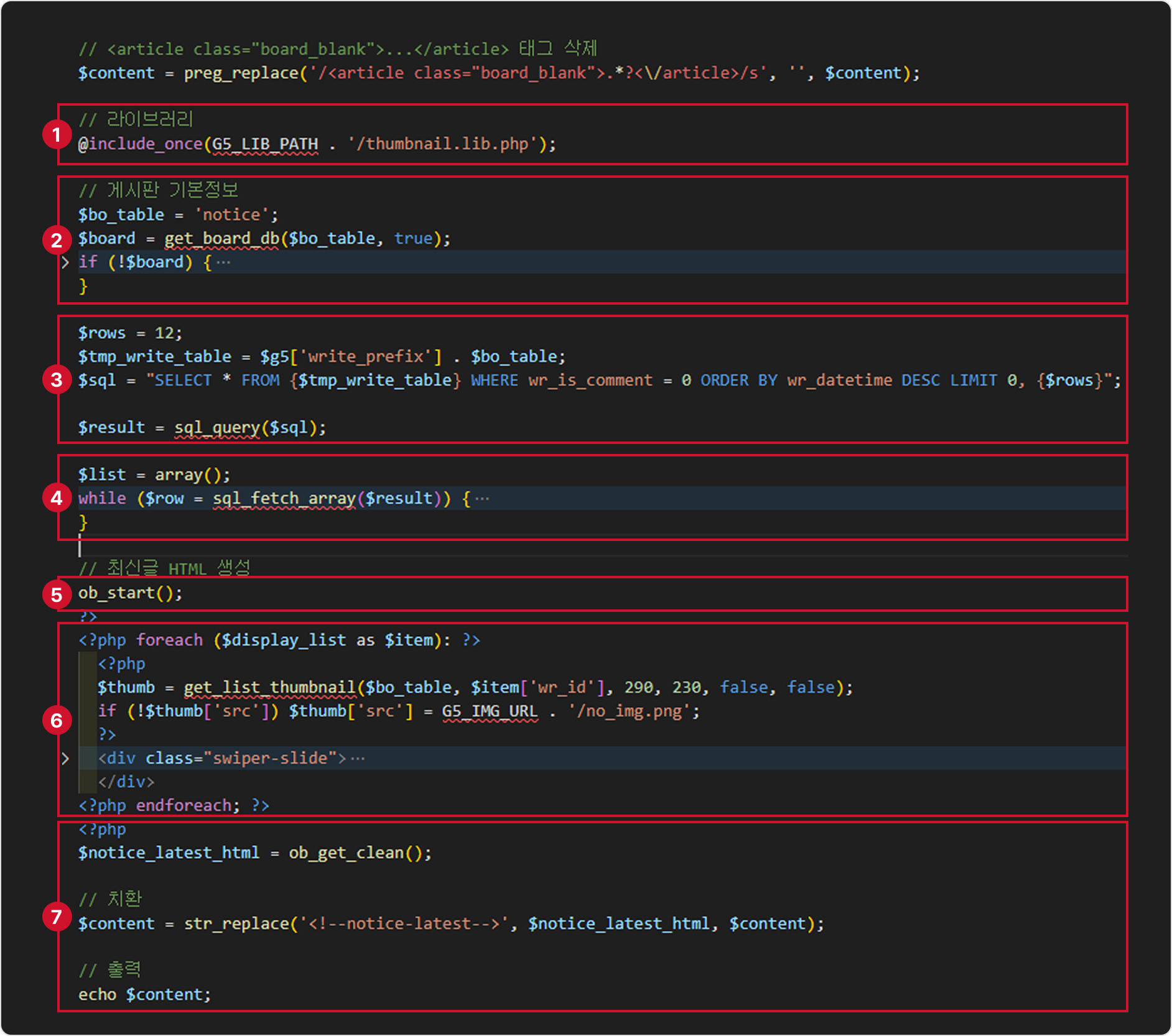Click the SELECT query string in $sql line
Viewport: 1172px width, 1036px height.
click(629, 381)
